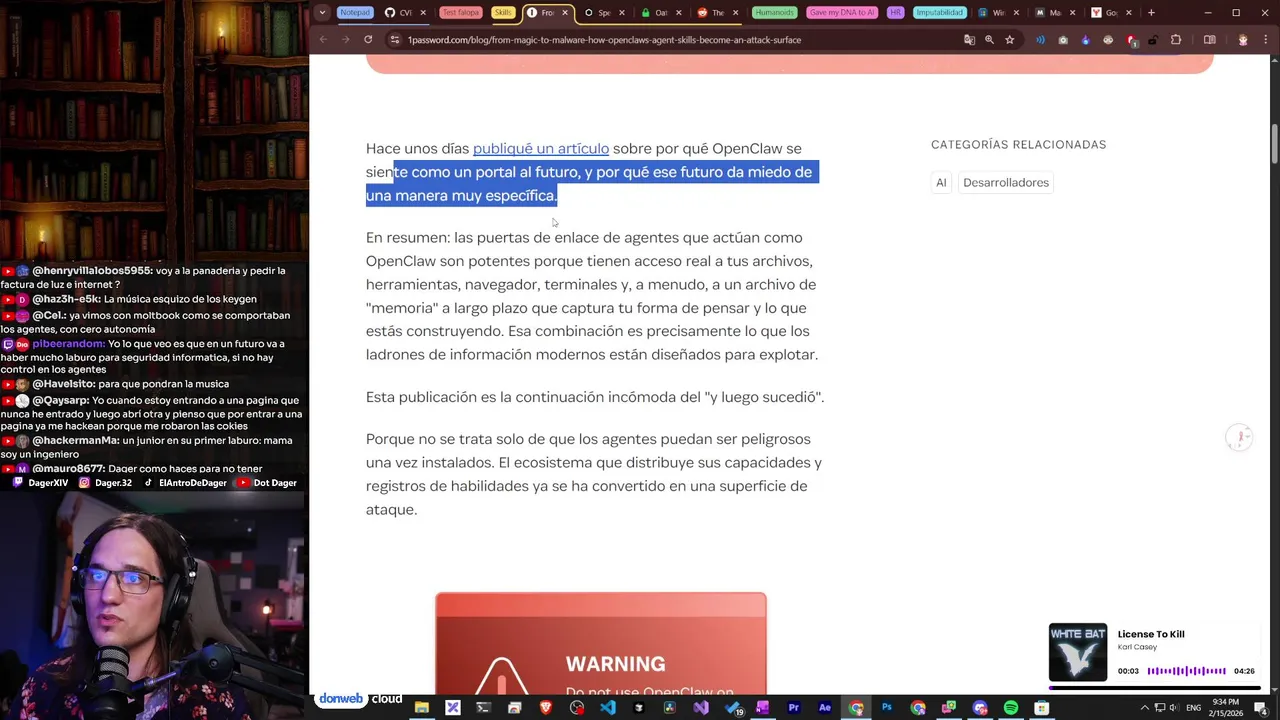This screenshot has width=1280, height=720.
Task: Click the active Chrome taskbar icon
Action: click(856, 708)
